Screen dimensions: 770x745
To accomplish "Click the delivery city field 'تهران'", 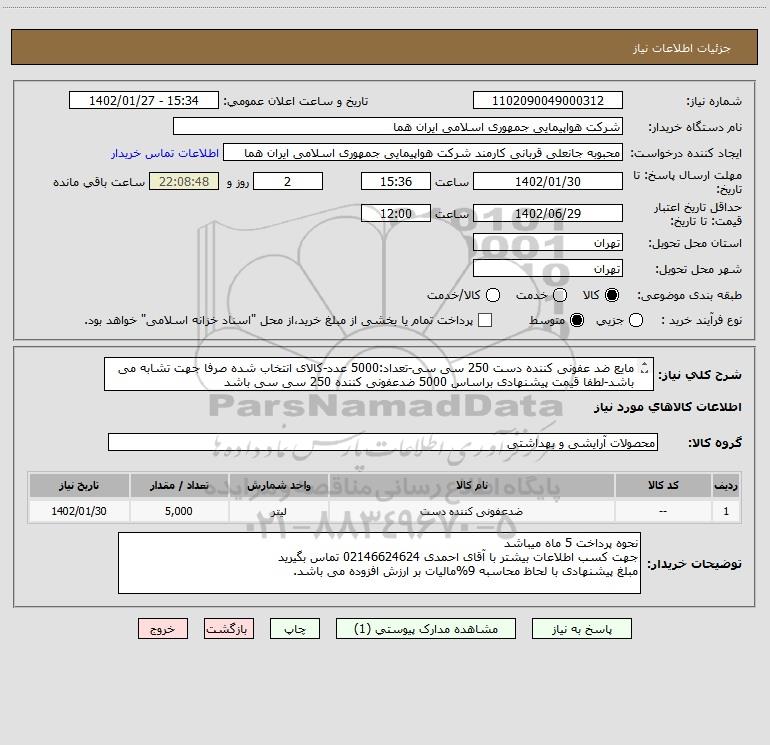I will [548, 268].
